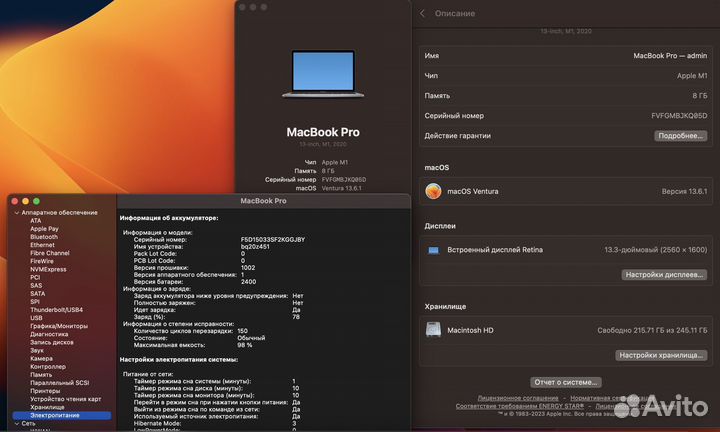720x432 pixels.
Task: Select Fibre Channel in the sidebar
Action: [50, 253]
